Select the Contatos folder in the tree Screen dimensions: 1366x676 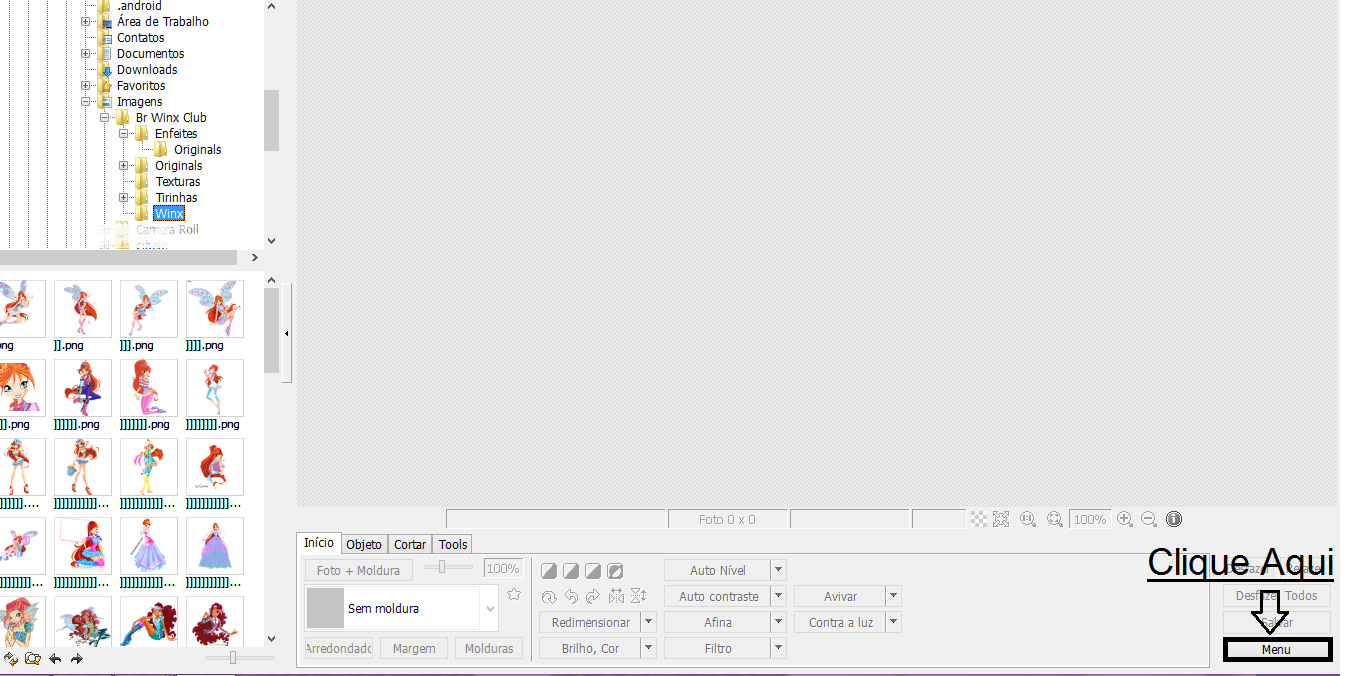click(141, 37)
